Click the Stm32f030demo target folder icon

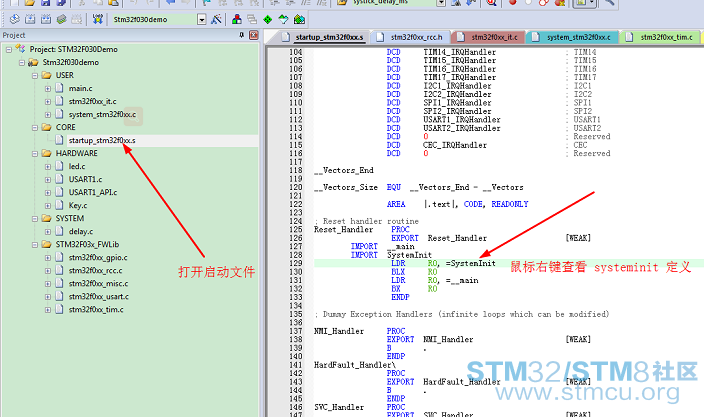[x=33, y=62]
